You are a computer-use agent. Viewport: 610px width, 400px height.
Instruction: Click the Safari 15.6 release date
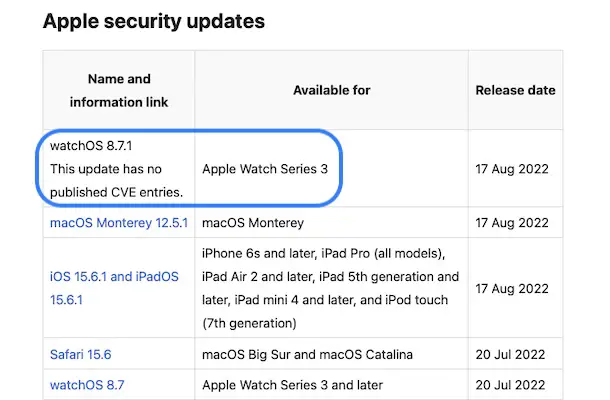click(x=513, y=353)
